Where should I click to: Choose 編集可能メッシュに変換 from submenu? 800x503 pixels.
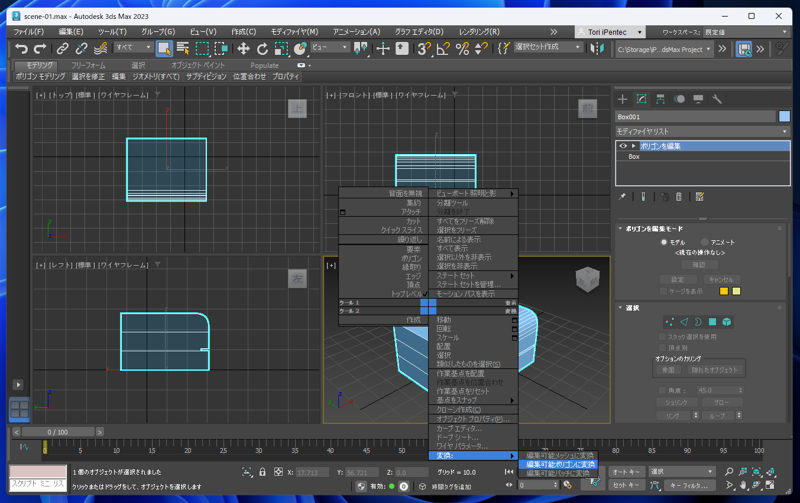(560, 456)
